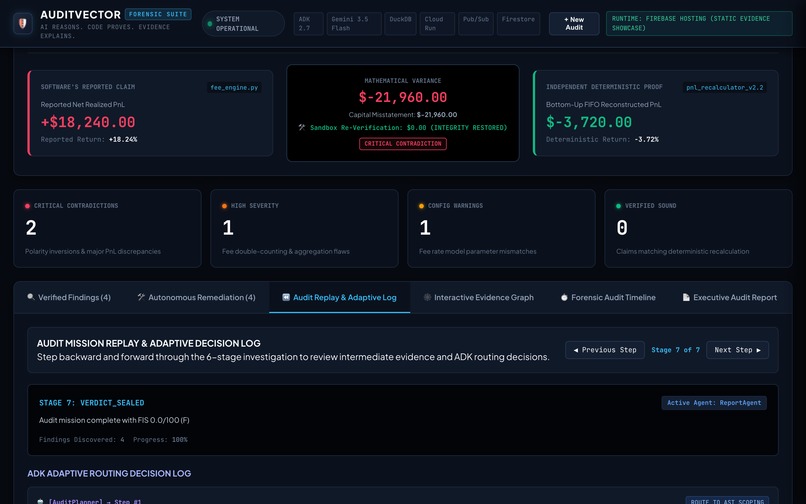Switch to the Interactive Evidence Graph tab
This screenshot has width=806, height=504.
pos(479,297)
